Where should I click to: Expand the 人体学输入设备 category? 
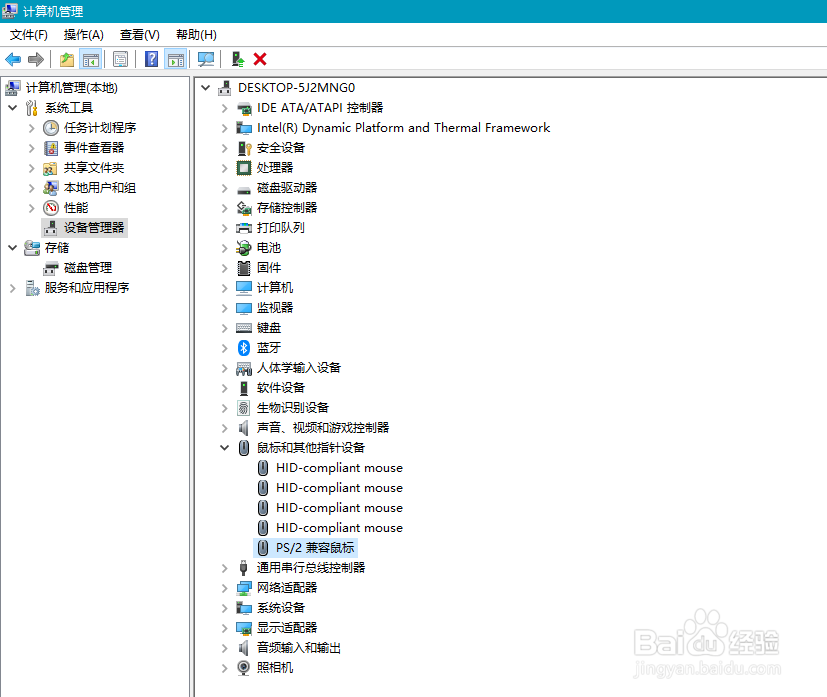pyautogui.click(x=225, y=368)
